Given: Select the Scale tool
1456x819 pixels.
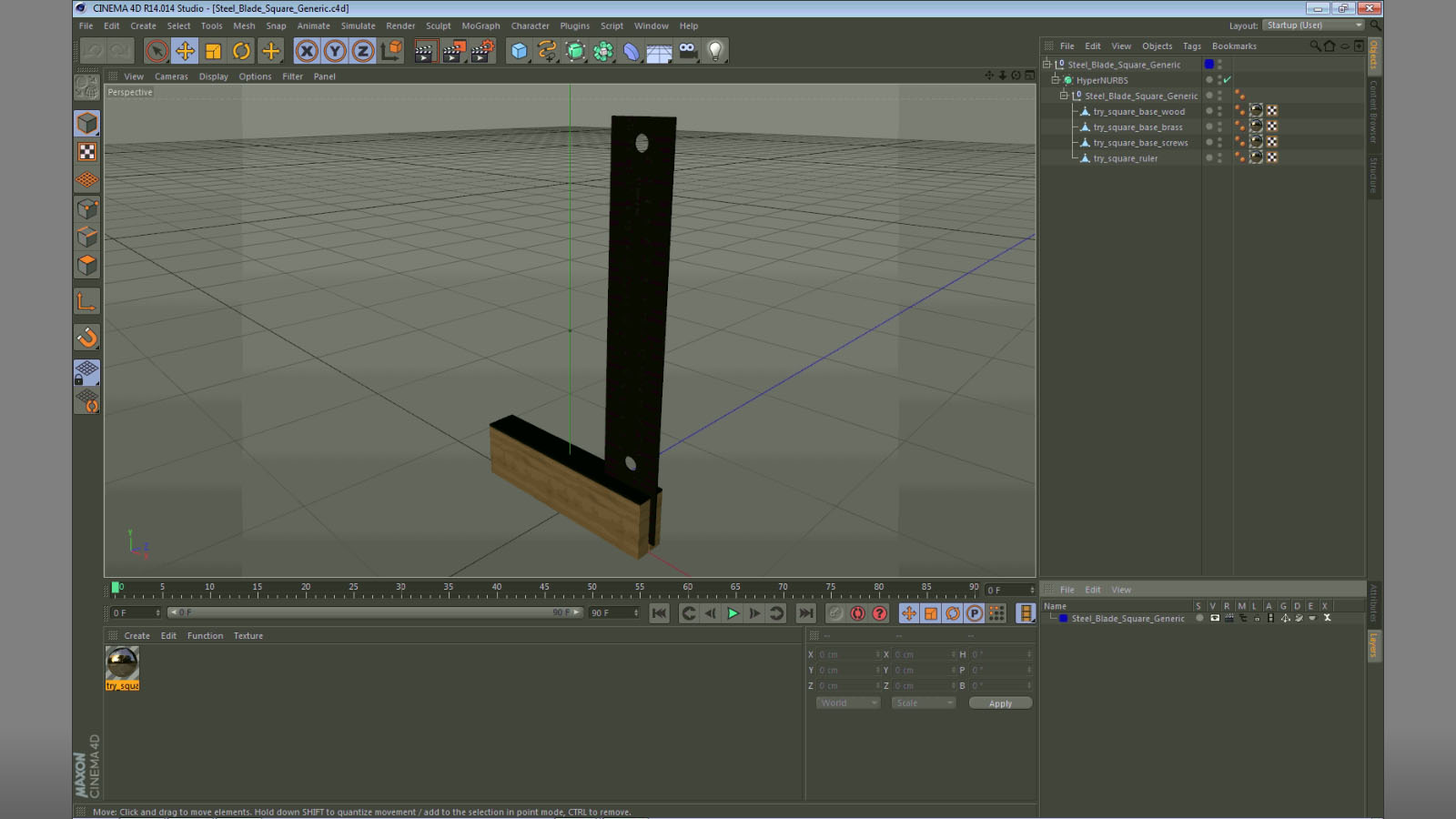Looking at the screenshot, I should click(213, 51).
